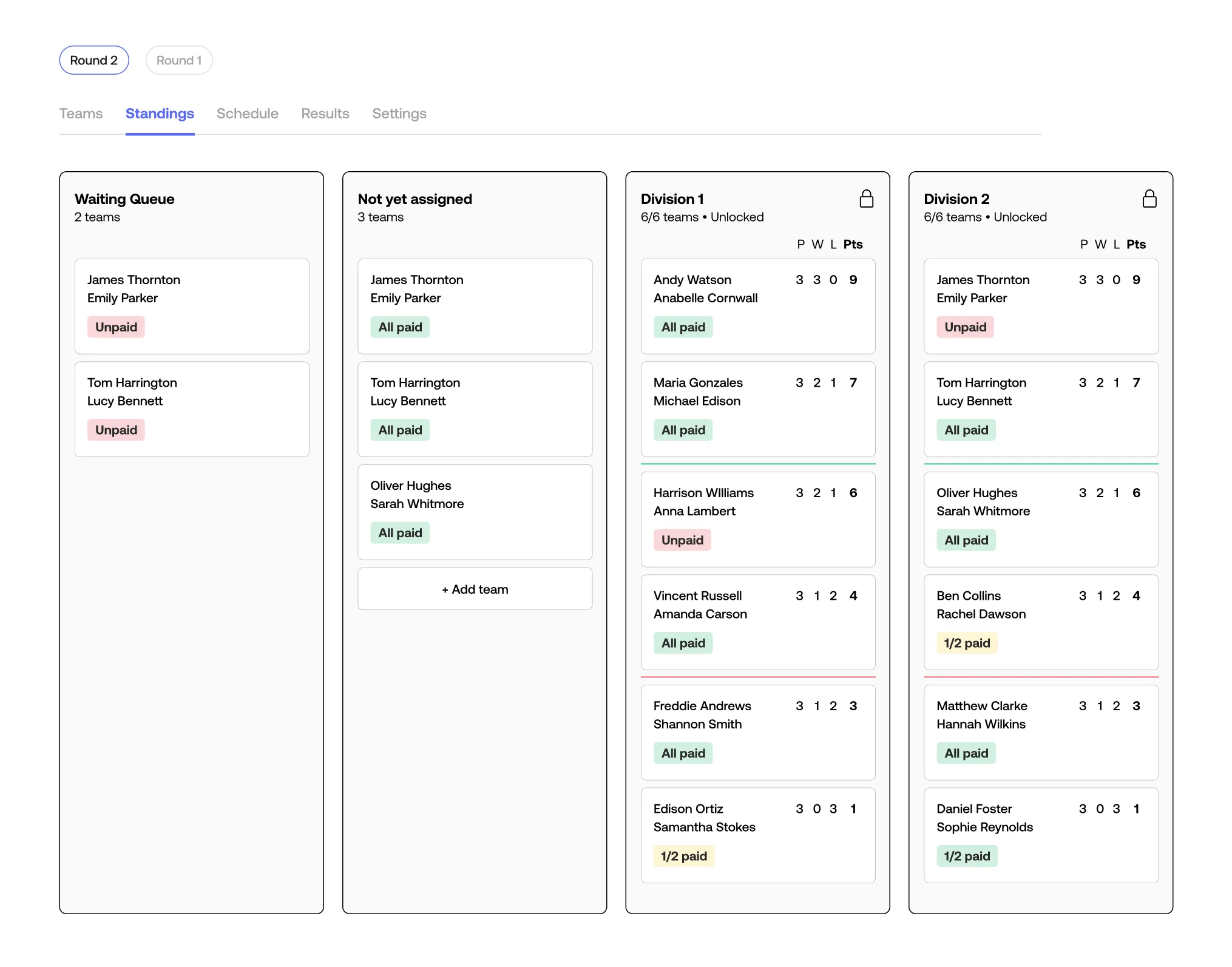1232x967 pixels.
Task: Select Maria Gonzales and Michael Edison team
Action: point(758,409)
